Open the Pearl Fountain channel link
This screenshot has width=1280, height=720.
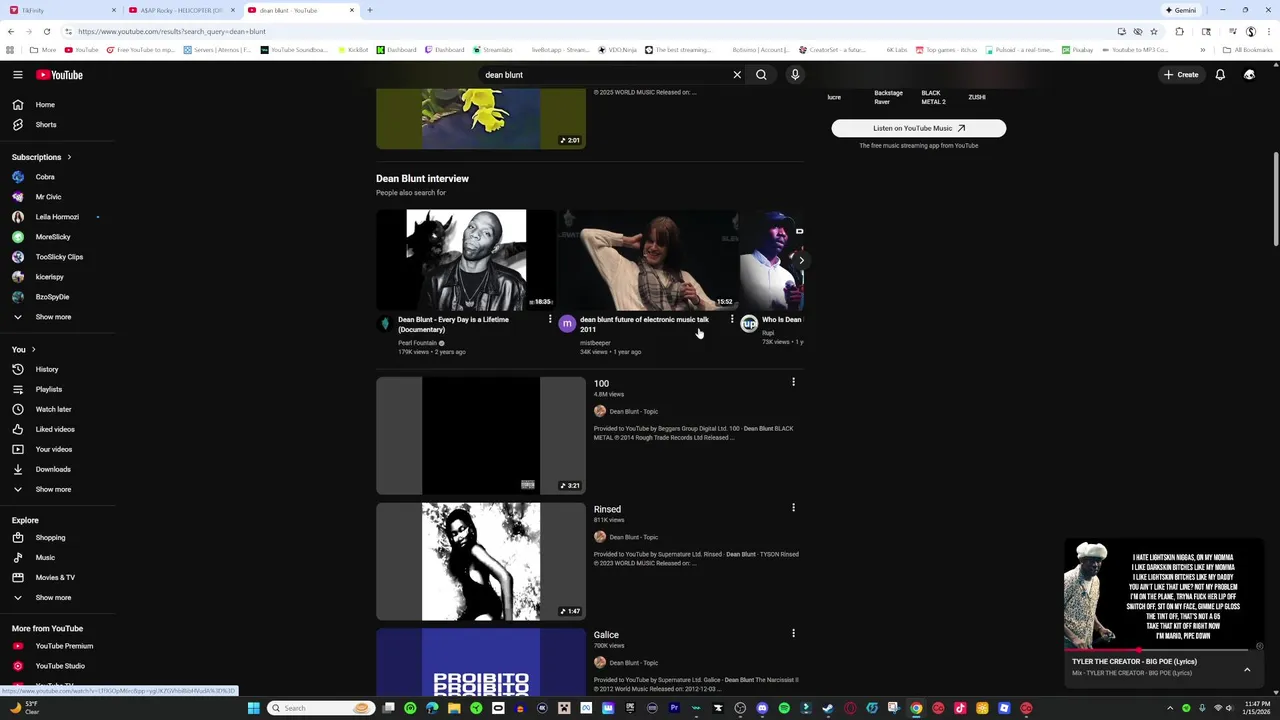tap(417, 343)
